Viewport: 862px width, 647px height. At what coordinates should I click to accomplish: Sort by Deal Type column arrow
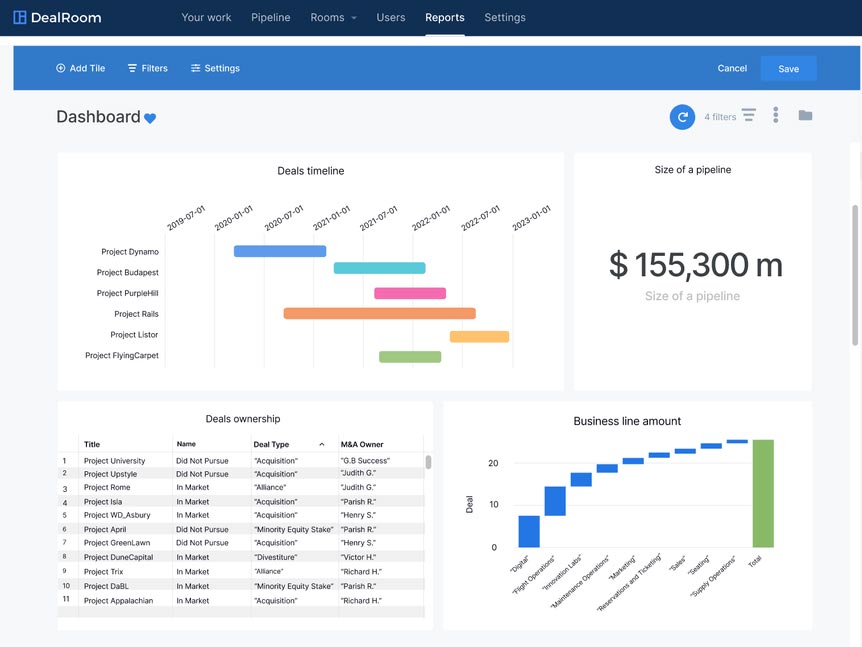322,444
